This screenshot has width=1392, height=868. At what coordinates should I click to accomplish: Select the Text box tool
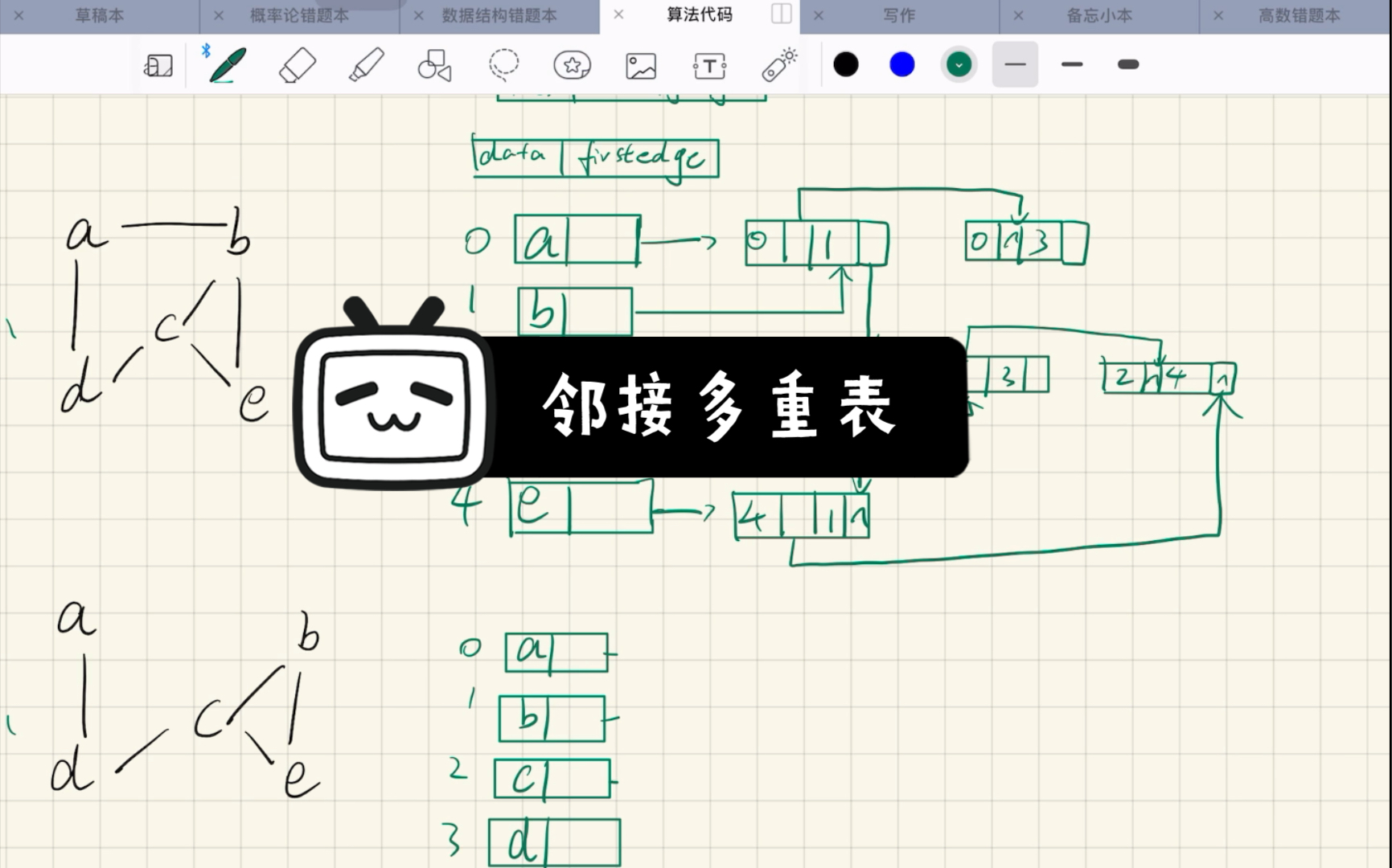[x=709, y=66]
